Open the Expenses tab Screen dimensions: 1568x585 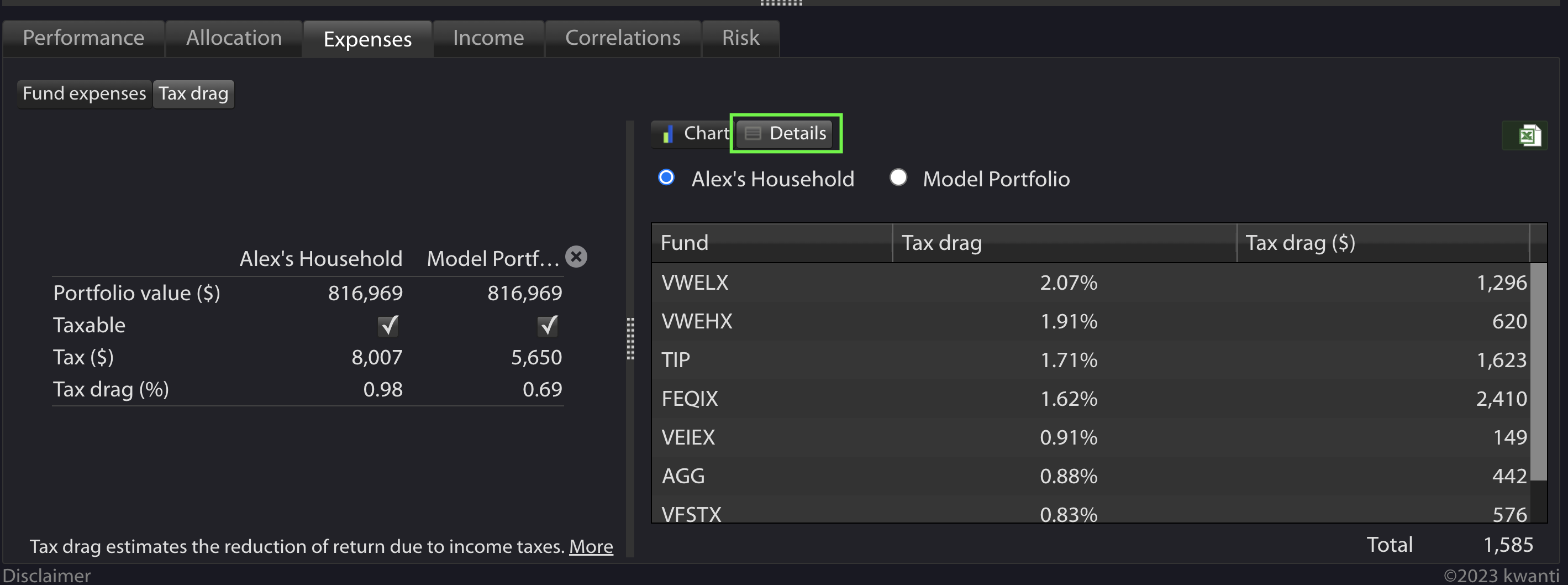tap(367, 39)
